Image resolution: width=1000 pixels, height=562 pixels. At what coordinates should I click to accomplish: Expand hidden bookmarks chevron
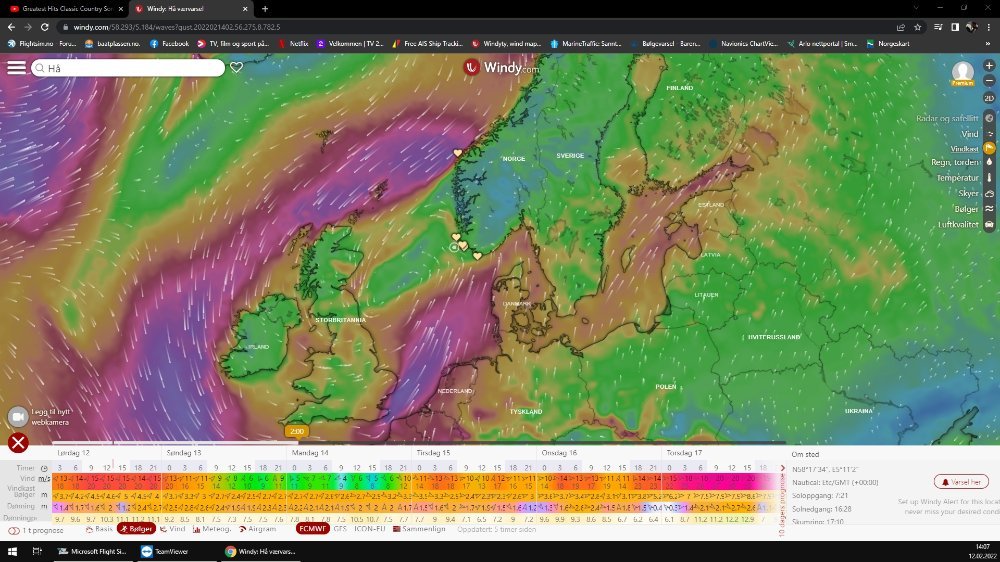point(989,44)
